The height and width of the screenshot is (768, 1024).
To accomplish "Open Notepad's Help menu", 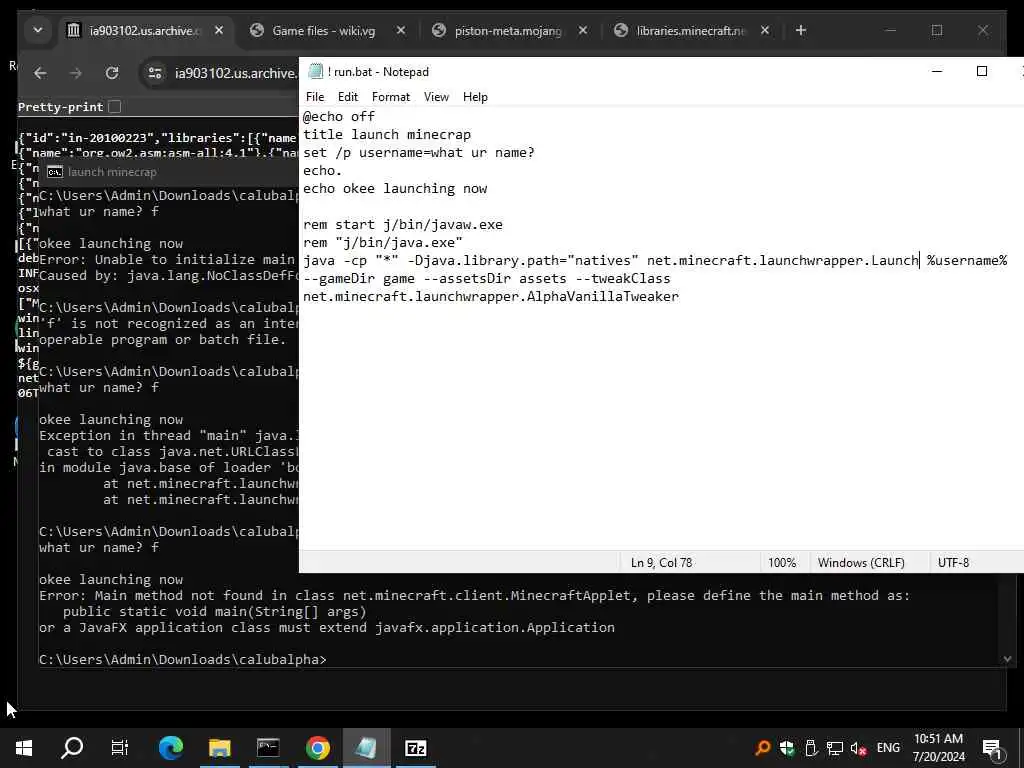I will (x=475, y=97).
